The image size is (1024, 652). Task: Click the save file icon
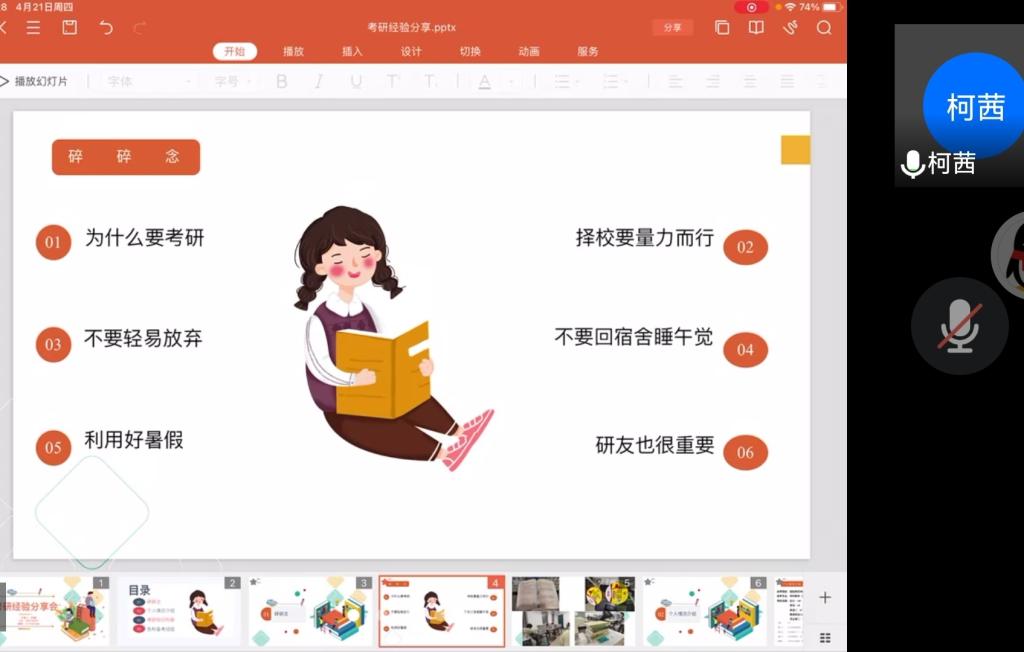(x=69, y=28)
